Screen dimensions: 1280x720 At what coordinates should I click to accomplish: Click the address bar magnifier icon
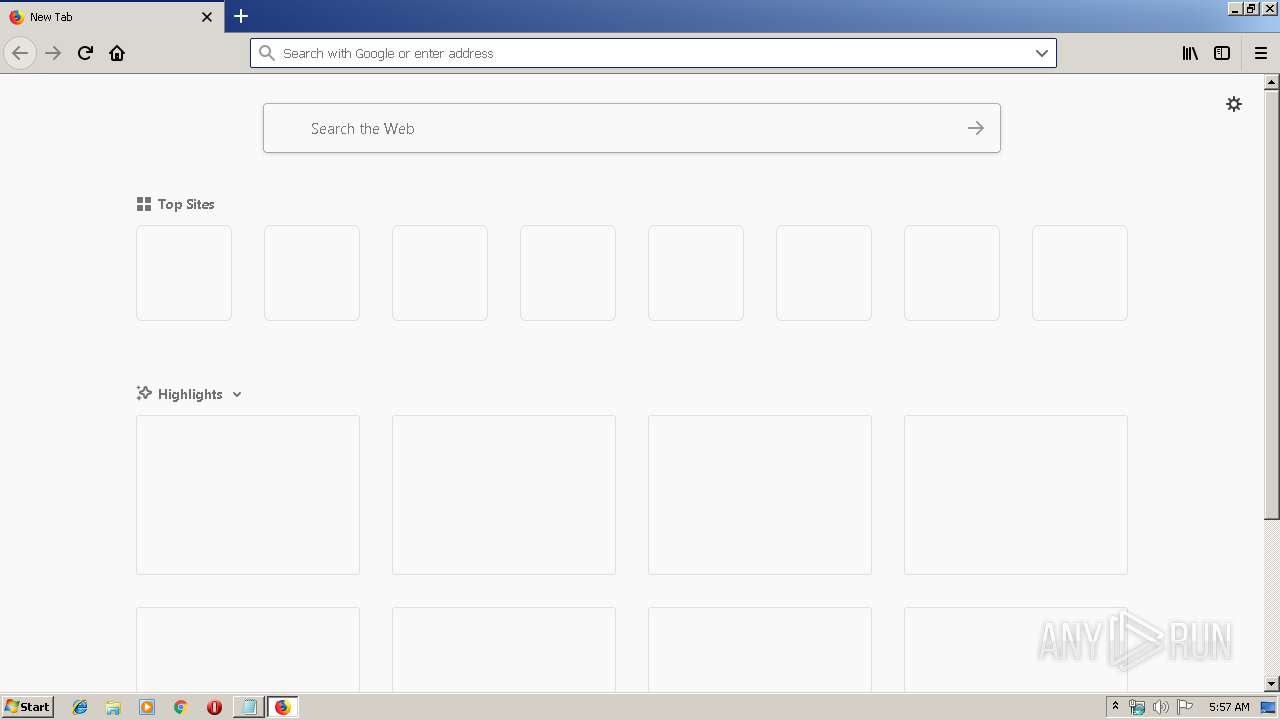267,53
